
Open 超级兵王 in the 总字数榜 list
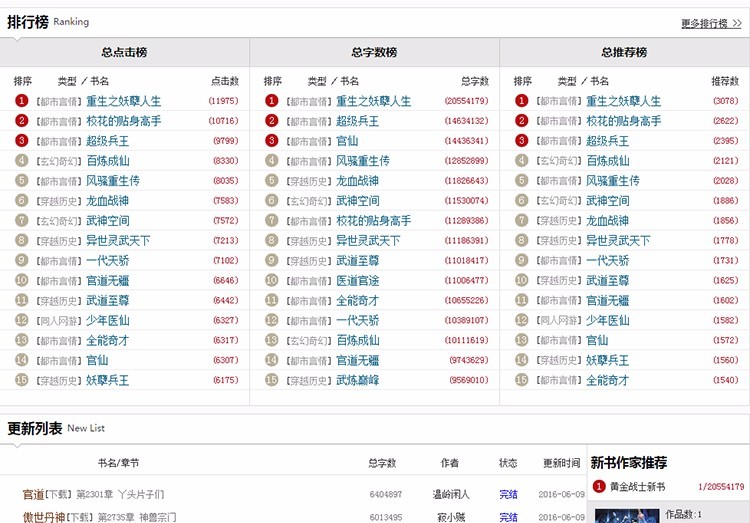pyautogui.click(x=358, y=121)
